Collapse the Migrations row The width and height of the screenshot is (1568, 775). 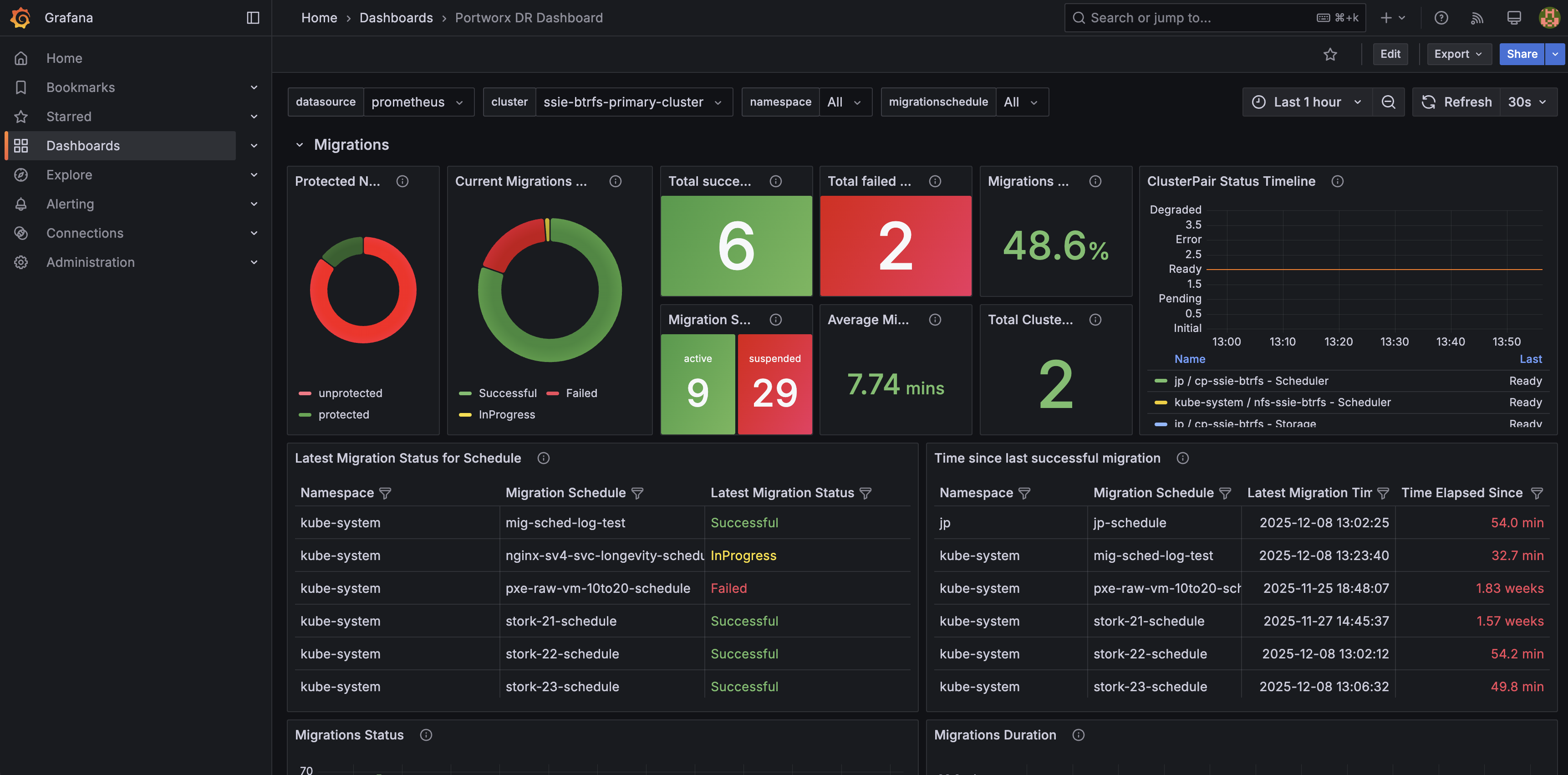tap(300, 144)
